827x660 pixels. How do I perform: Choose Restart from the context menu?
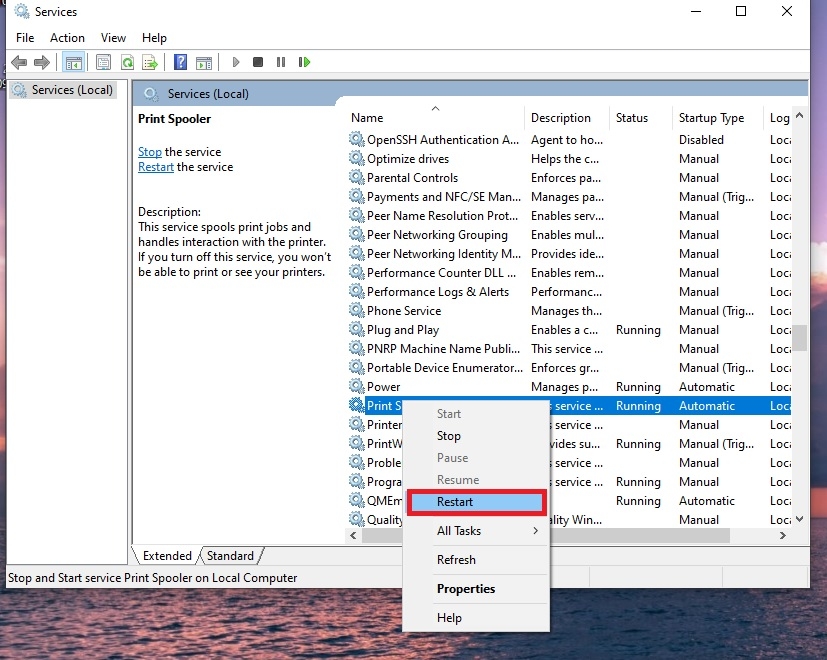pyautogui.click(x=475, y=502)
